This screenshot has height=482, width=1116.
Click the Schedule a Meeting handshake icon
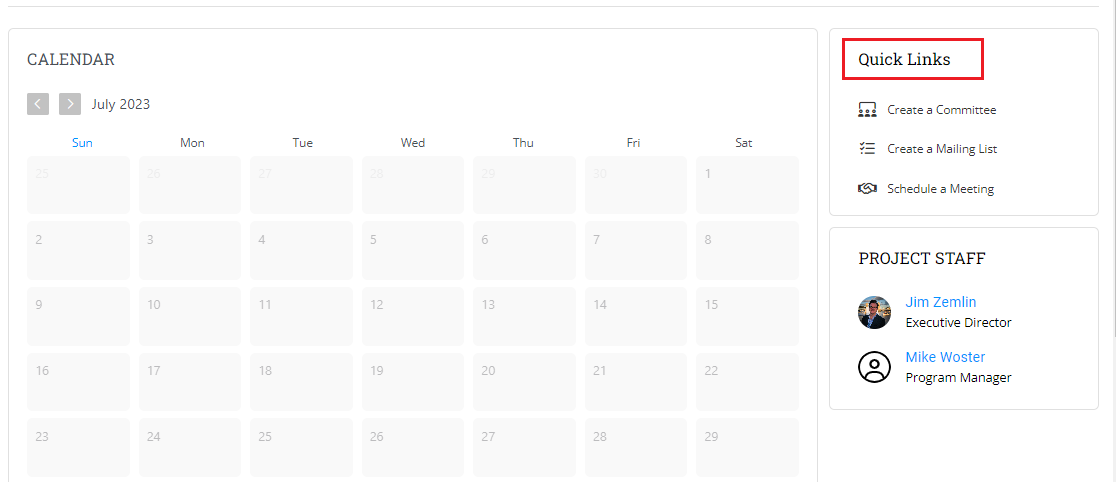coord(867,188)
